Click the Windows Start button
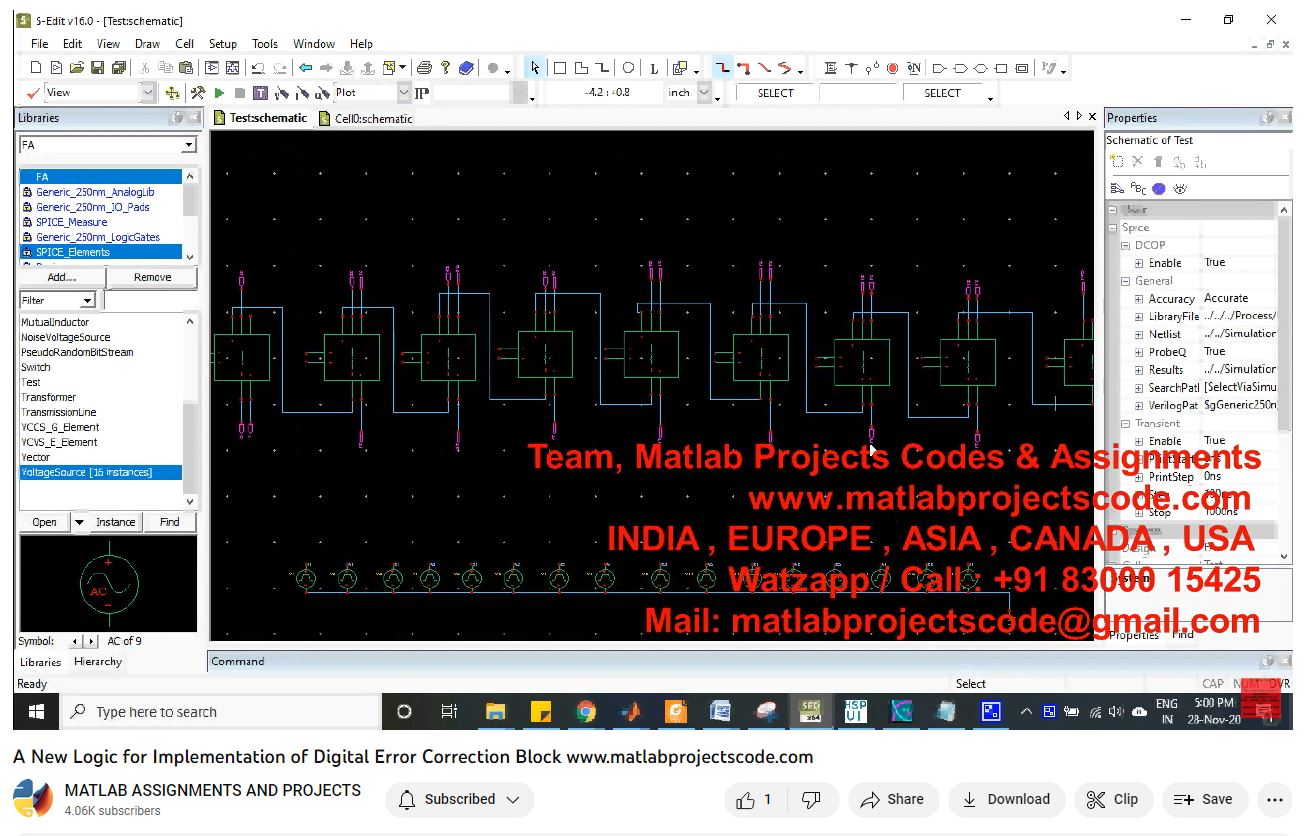The height and width of the screenshot is (836, 1307). [36, 712]
